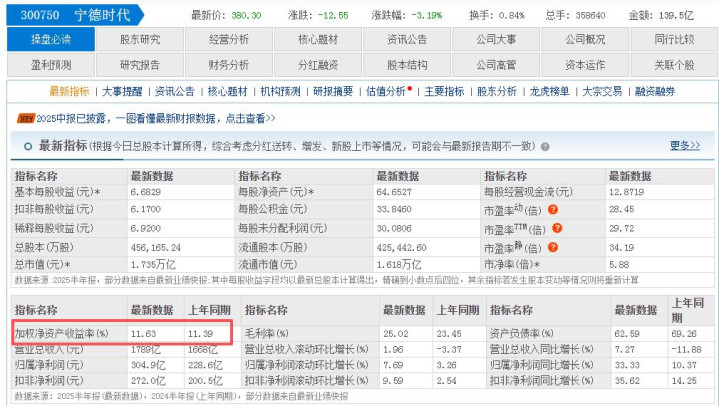
Task: Click the 最新指标 sub-navigation link
Action: [69, 91]
